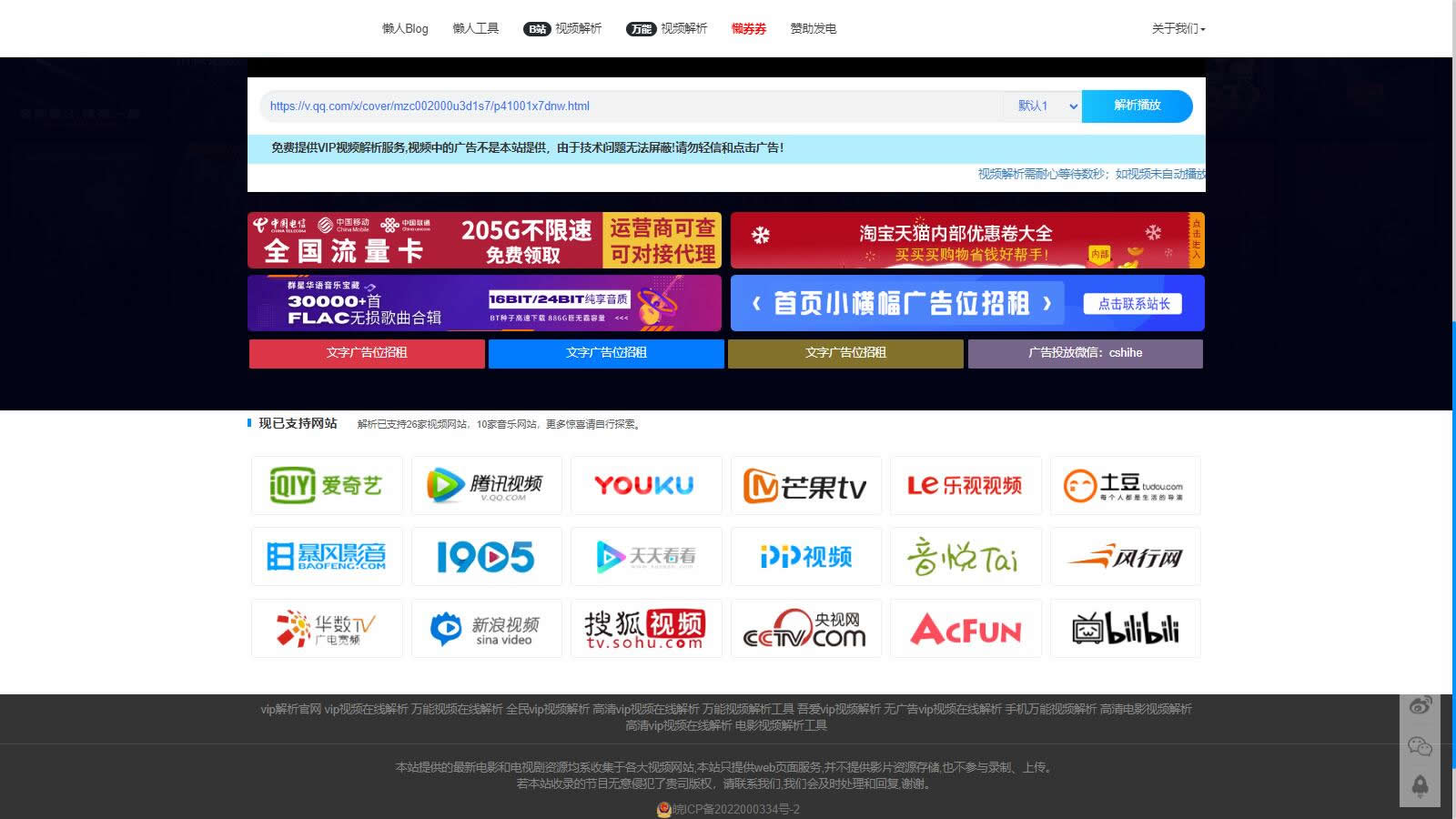Click the olive 文字广告位招租 button
1456x819 pixels.
[845, 353]
